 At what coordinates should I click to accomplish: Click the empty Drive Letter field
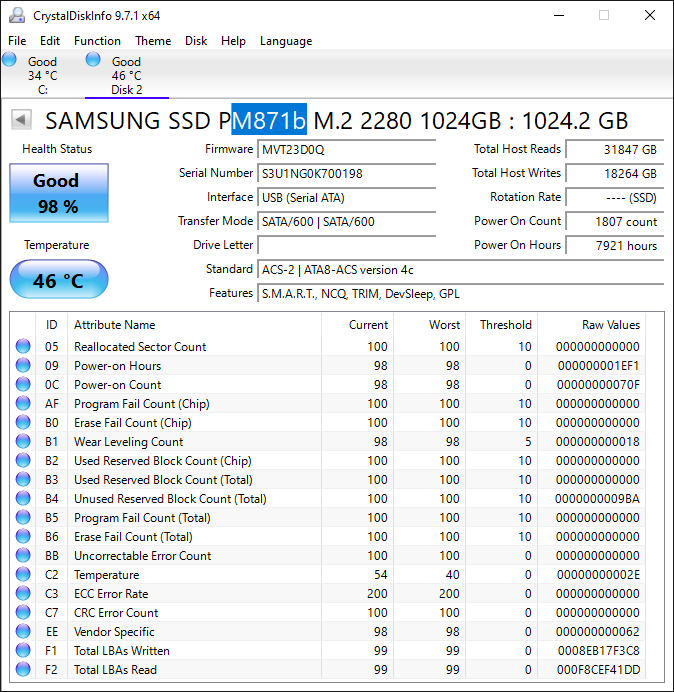pyautogui.click(x=346, y=245)
